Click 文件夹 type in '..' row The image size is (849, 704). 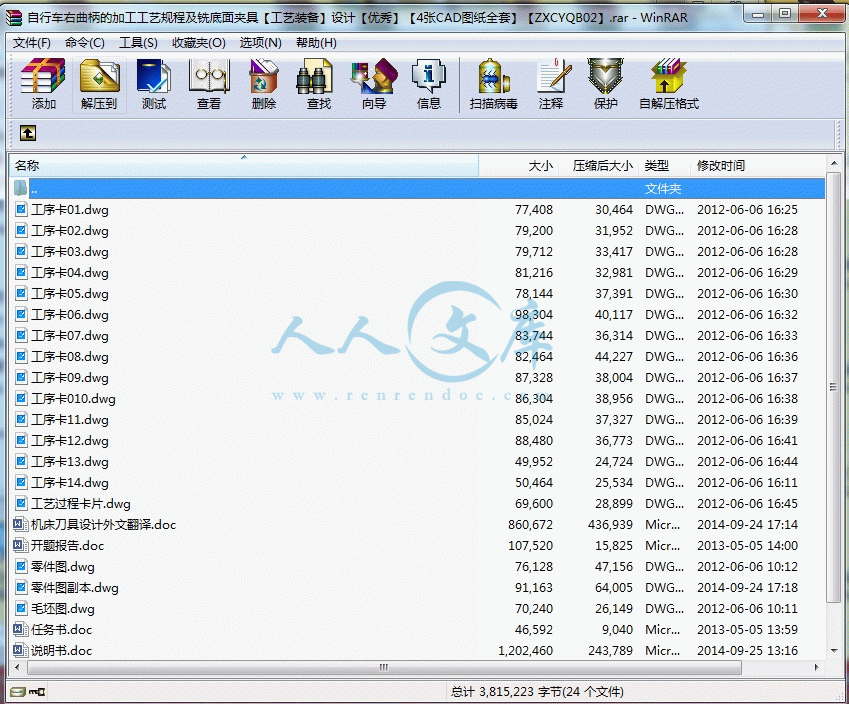coord(663,188)
